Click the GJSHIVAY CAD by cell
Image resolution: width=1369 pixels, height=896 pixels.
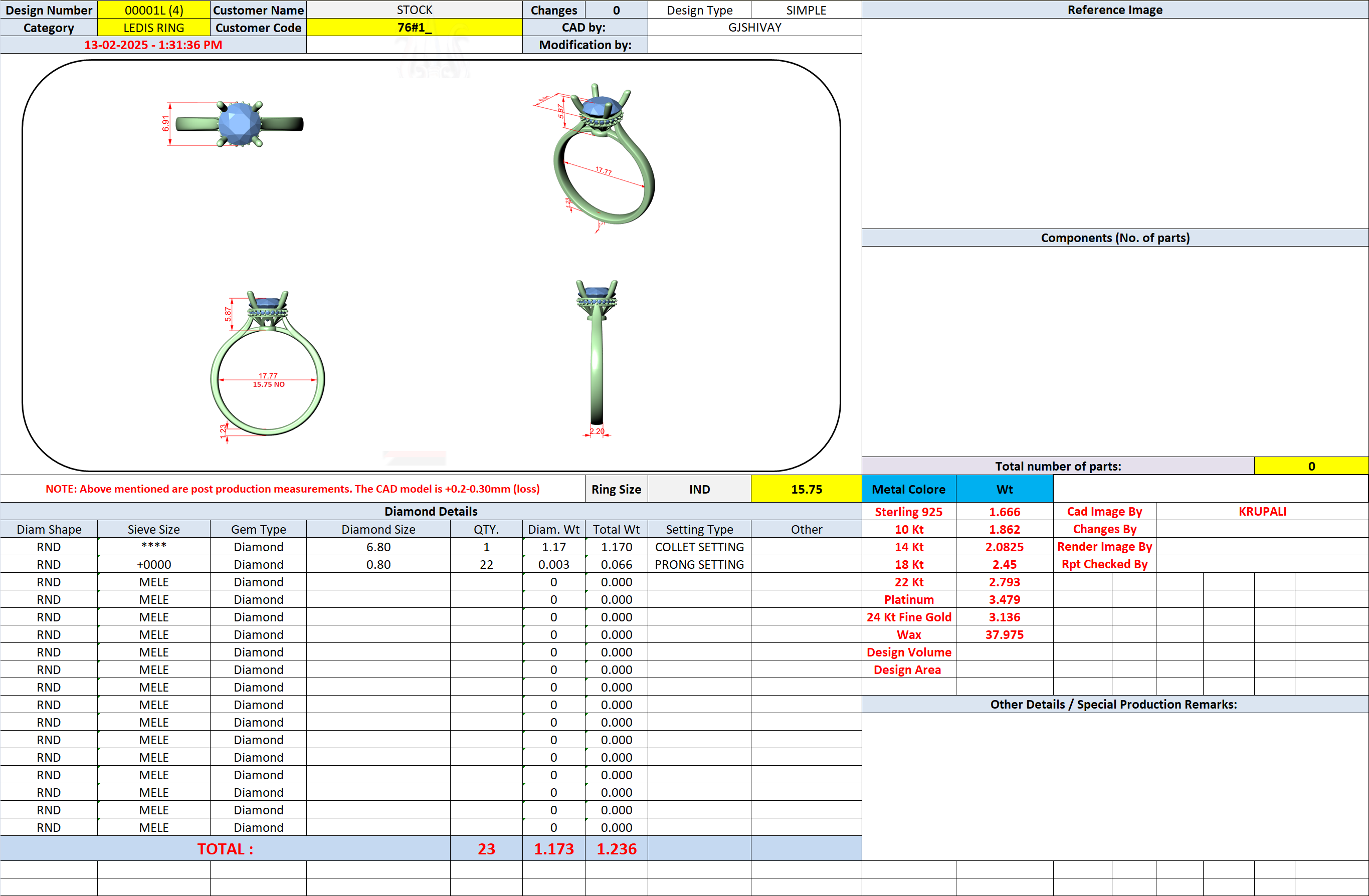[x=754, y=28]
